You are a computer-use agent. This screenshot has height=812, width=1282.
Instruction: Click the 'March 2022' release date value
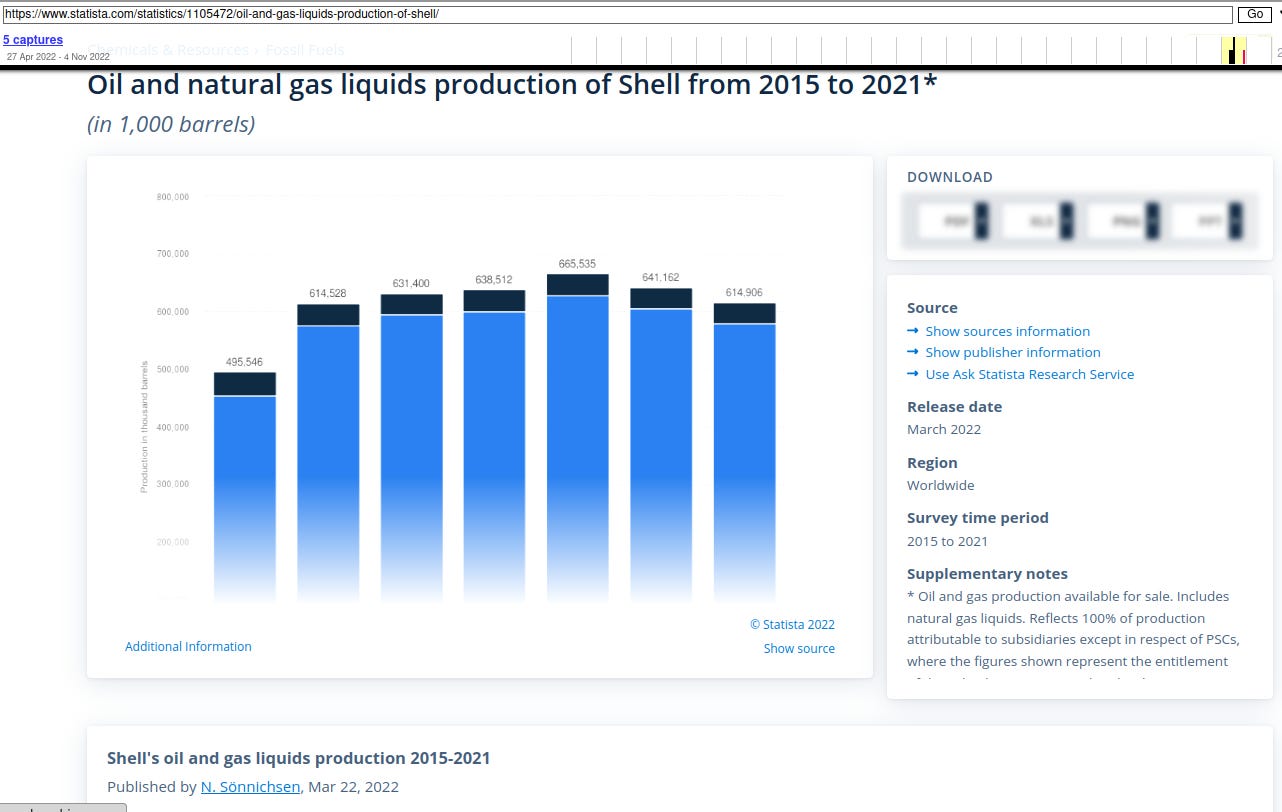click(944, 429)
